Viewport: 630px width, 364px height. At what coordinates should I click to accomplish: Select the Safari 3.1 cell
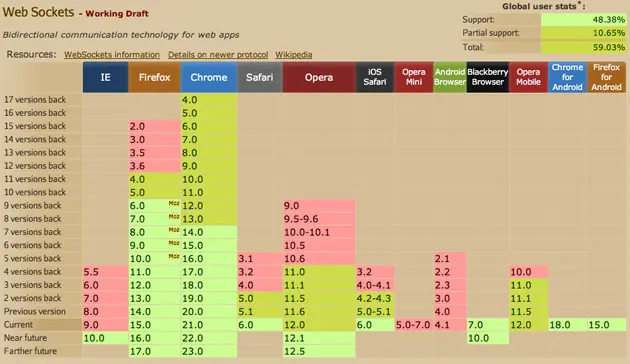click(260, 258)
